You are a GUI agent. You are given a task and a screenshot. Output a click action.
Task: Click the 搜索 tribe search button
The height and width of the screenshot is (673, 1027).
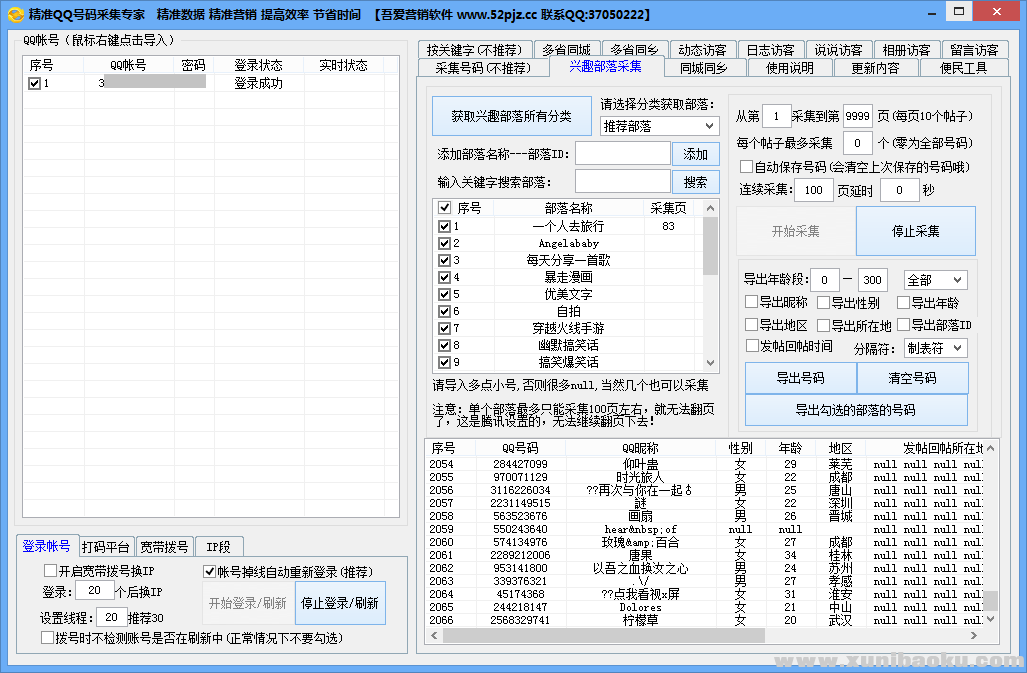point(696,182)
